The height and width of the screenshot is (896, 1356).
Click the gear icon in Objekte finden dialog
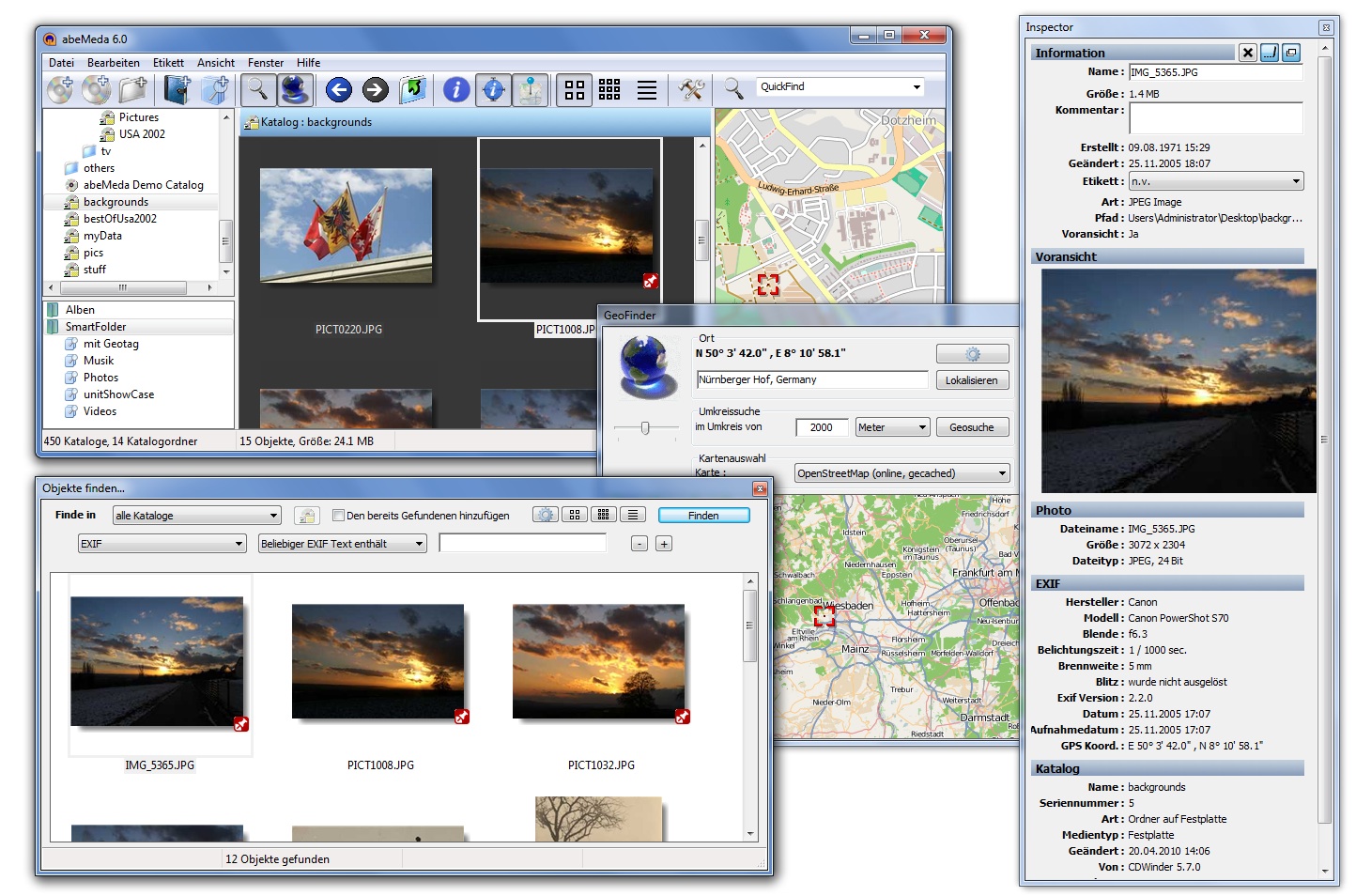pos(545,515)
